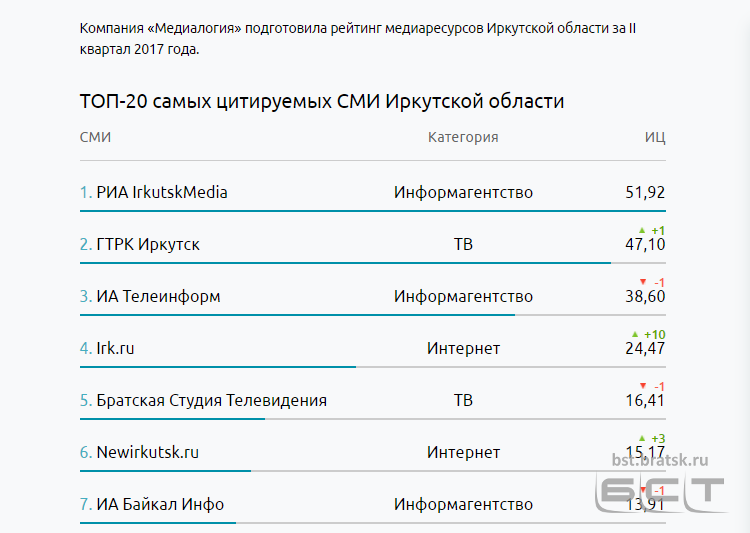750x533 pixels.
Task: Click the index value 47,10
Action: 645,244
